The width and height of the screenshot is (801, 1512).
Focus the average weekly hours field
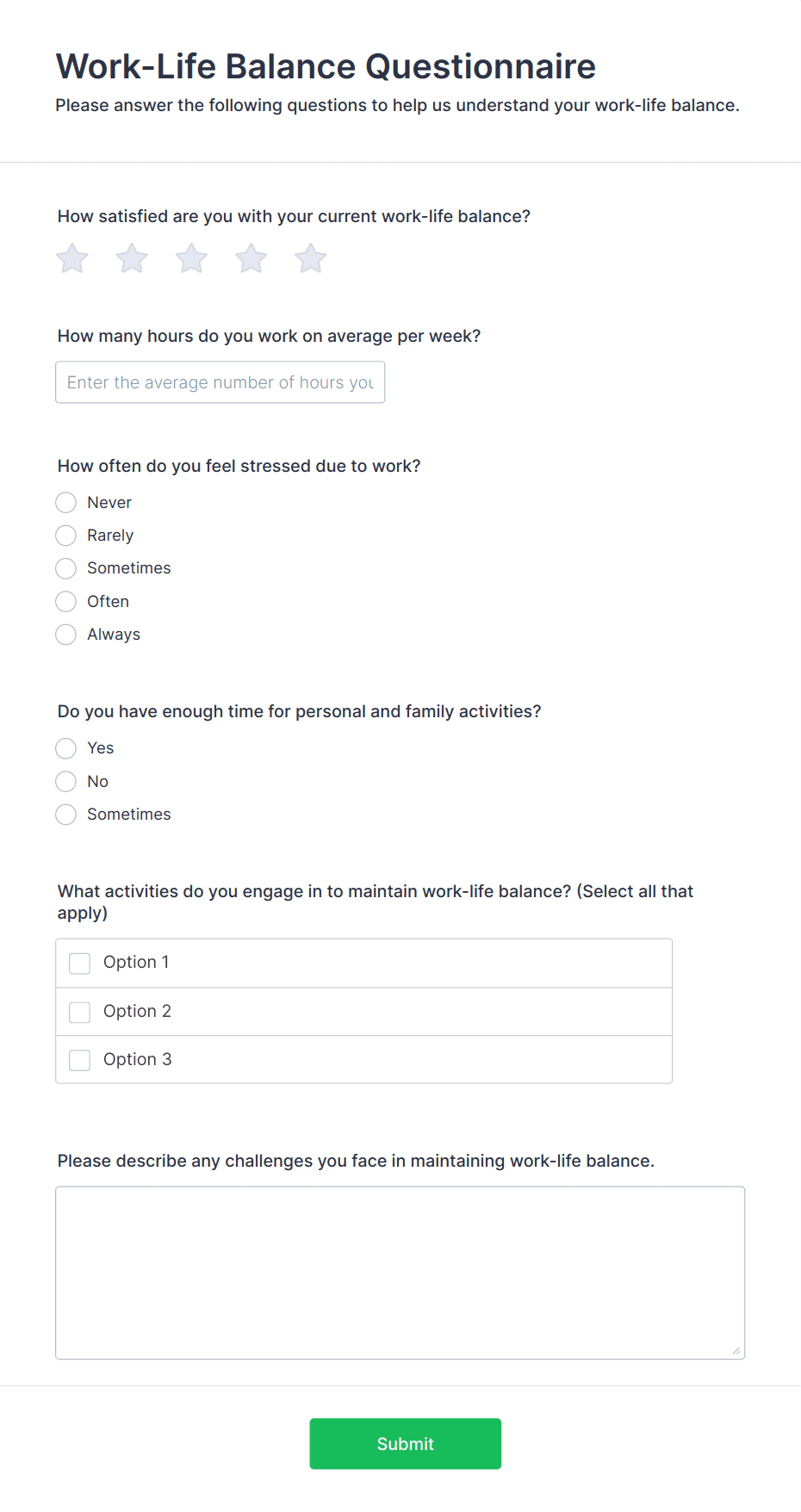[220, 382]
